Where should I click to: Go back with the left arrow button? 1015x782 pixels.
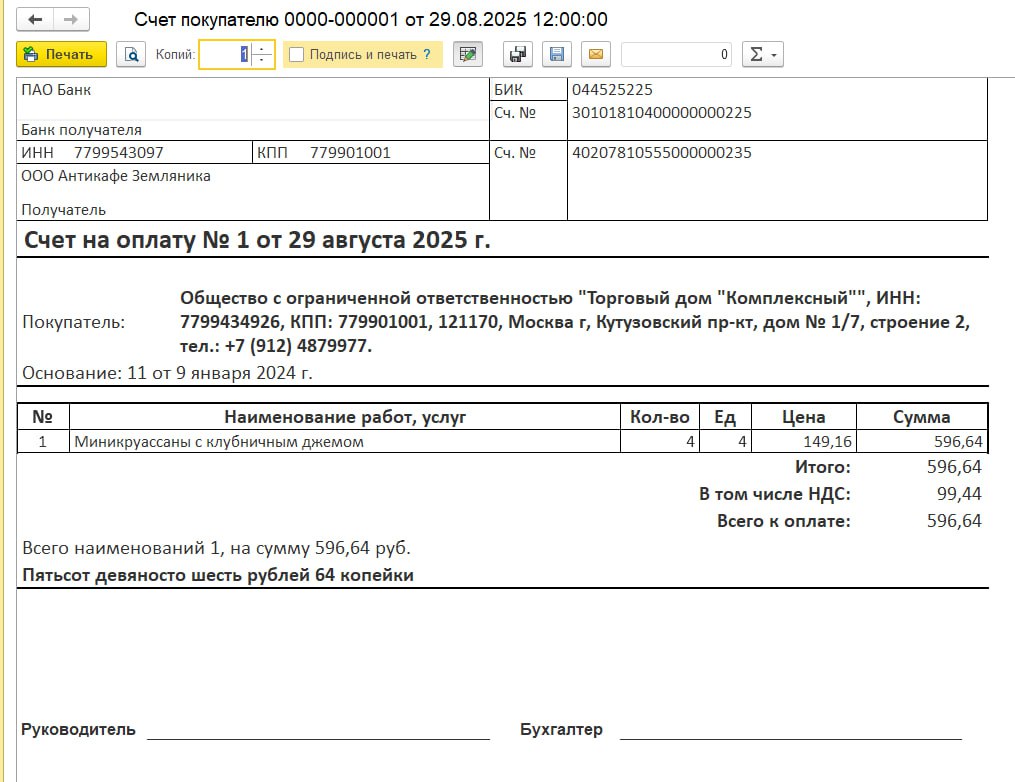click(x=35, y=19)
